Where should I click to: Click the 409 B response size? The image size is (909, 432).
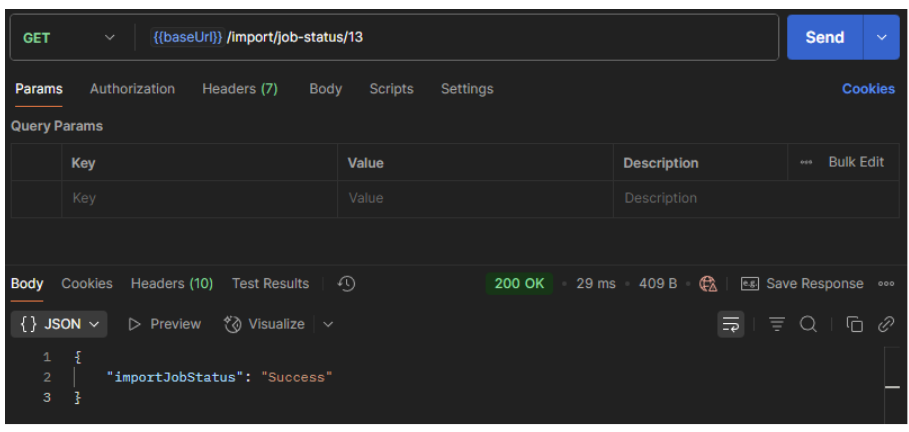[658, 284]
